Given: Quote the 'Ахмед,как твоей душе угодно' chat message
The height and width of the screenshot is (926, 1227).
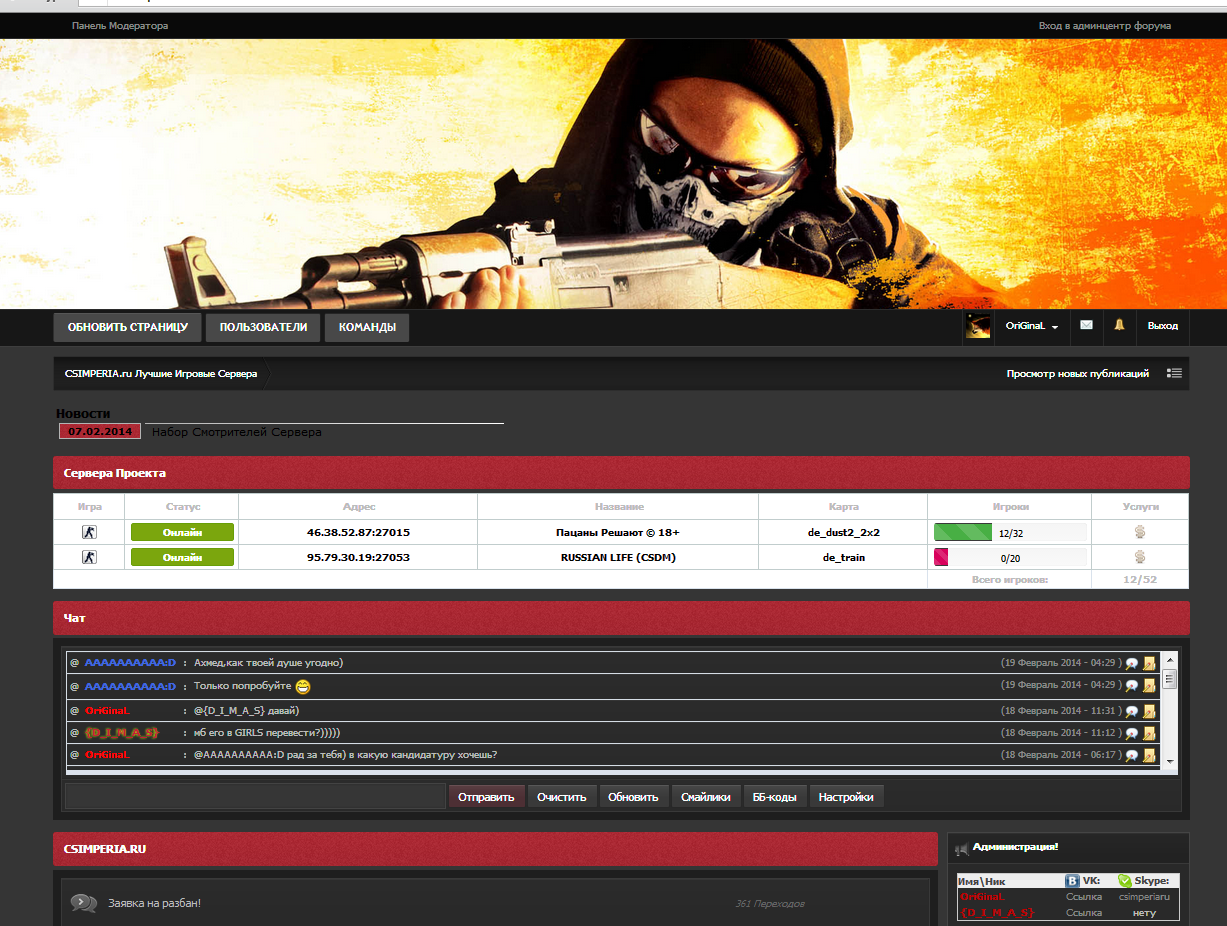Looking at the screenshot, I should [1132, 662].
